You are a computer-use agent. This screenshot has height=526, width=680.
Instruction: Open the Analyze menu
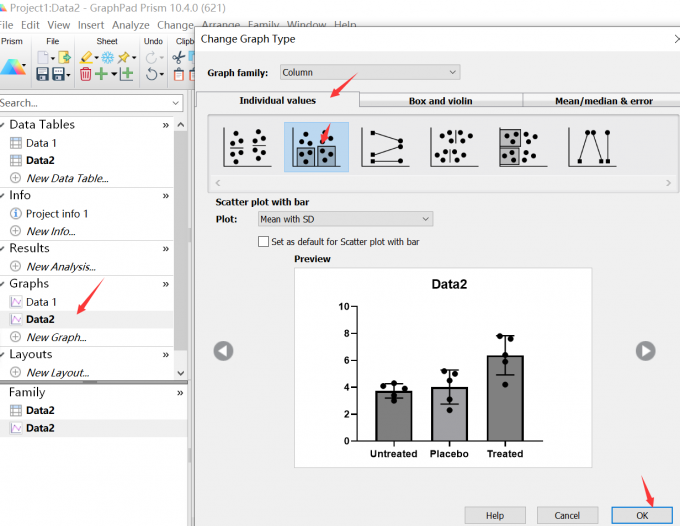point(131,25)
